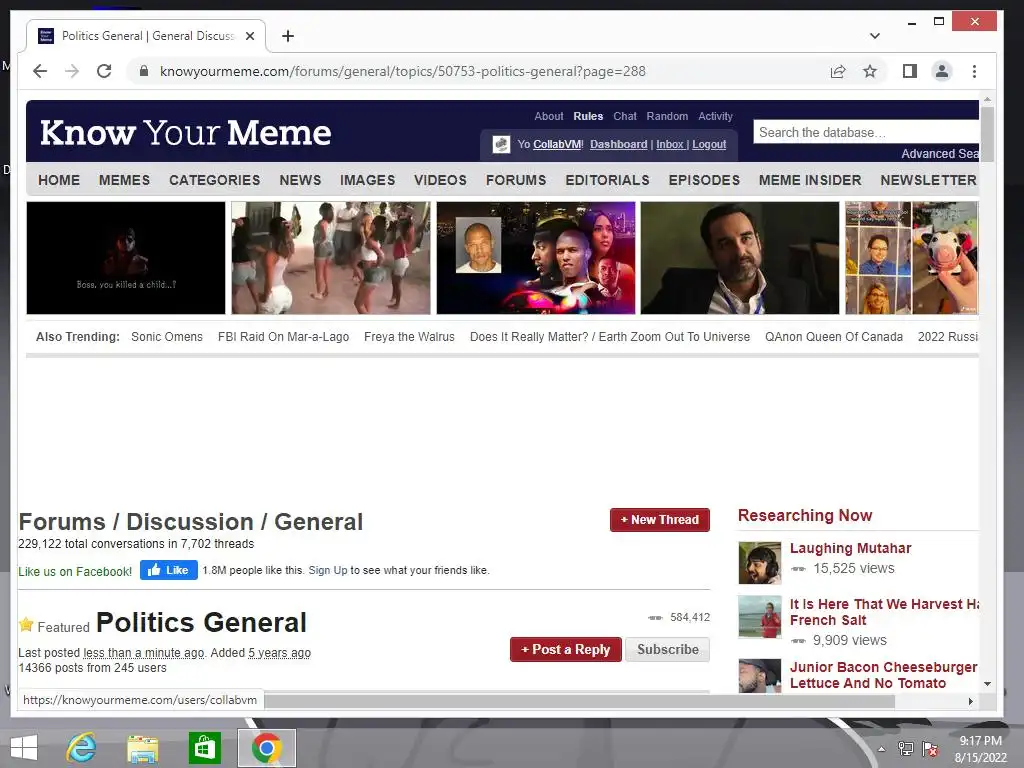Screen dimensions: 1024x768
Task: Click the horizontal scrollbar right arrow
Action: click(x=970, y=701)
